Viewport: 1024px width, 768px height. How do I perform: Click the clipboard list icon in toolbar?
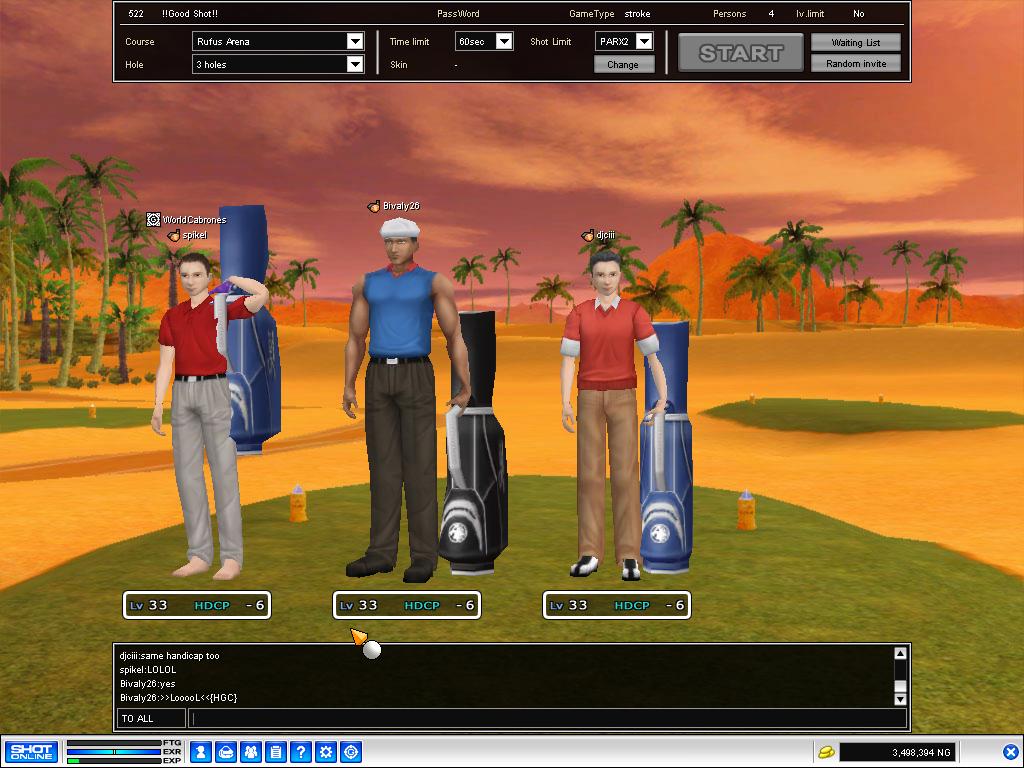click(x=276, y=752)
